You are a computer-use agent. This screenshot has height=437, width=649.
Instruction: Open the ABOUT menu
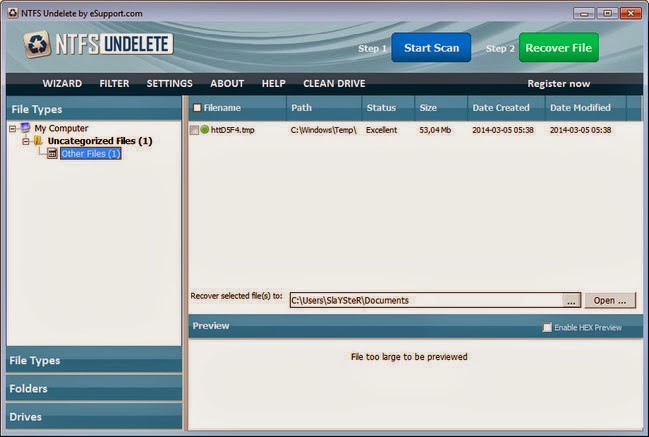pyautogui.click(x=227, y=84)
